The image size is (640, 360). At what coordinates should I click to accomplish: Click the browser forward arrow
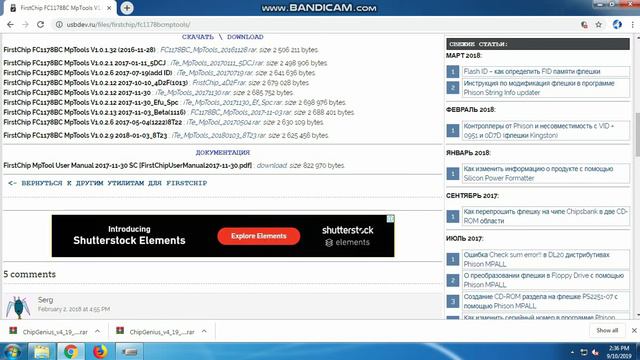(25, 24)
